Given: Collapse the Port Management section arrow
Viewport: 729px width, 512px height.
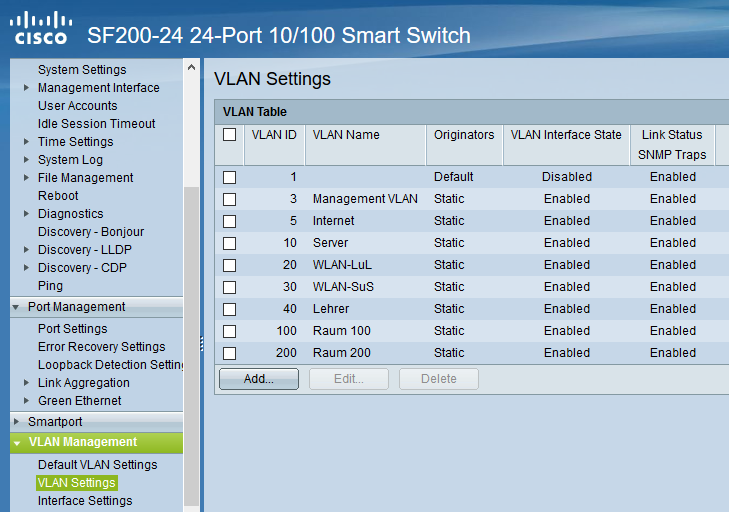Looking at the screenshot, I should (x=16, y=307).
